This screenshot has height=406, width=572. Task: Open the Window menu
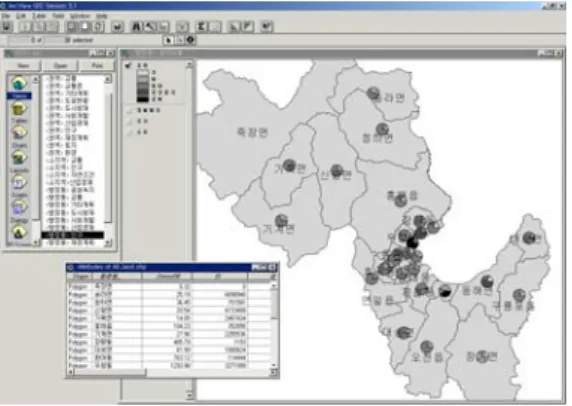[x=80, y=16]
